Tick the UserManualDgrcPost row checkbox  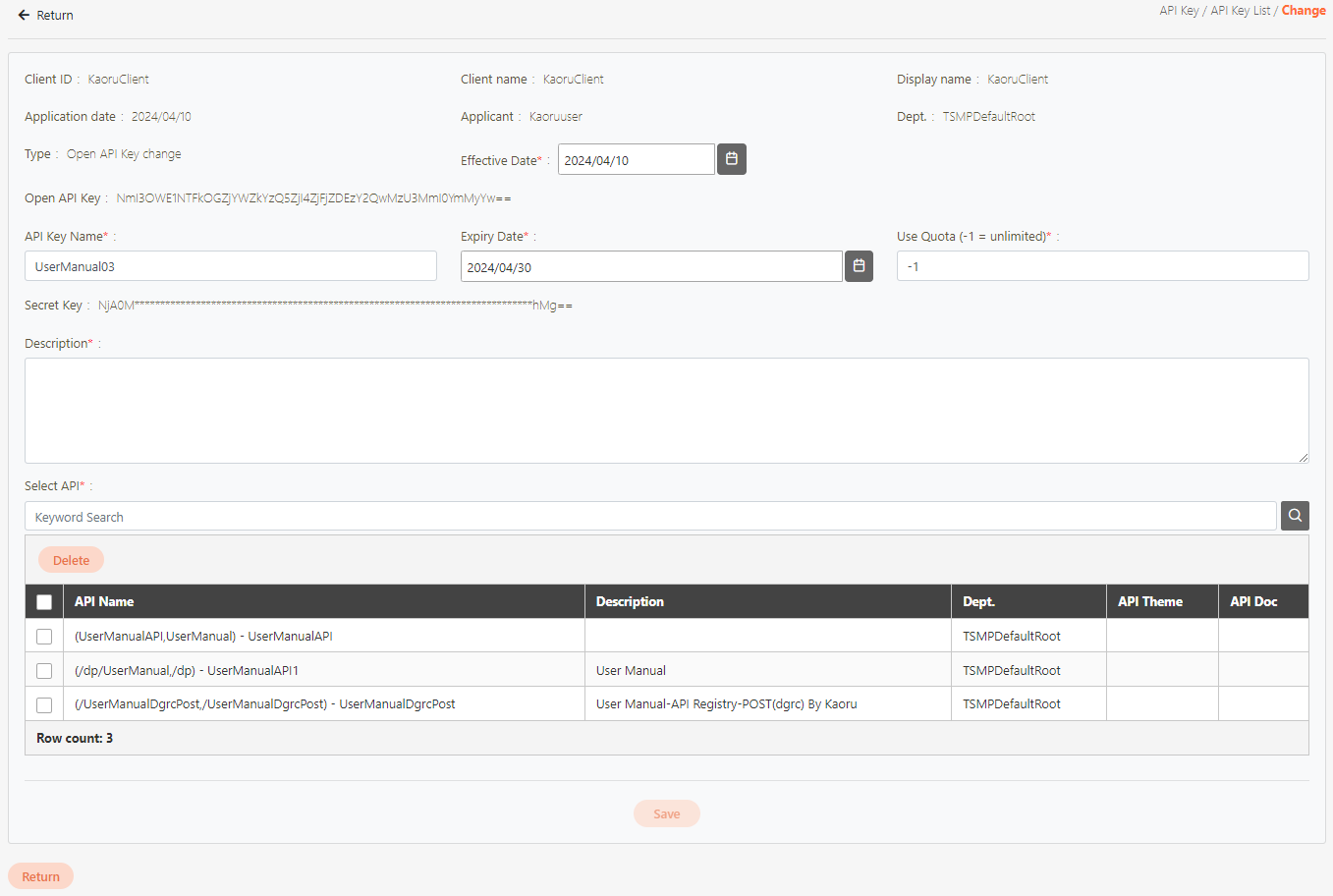click(44, 704)
